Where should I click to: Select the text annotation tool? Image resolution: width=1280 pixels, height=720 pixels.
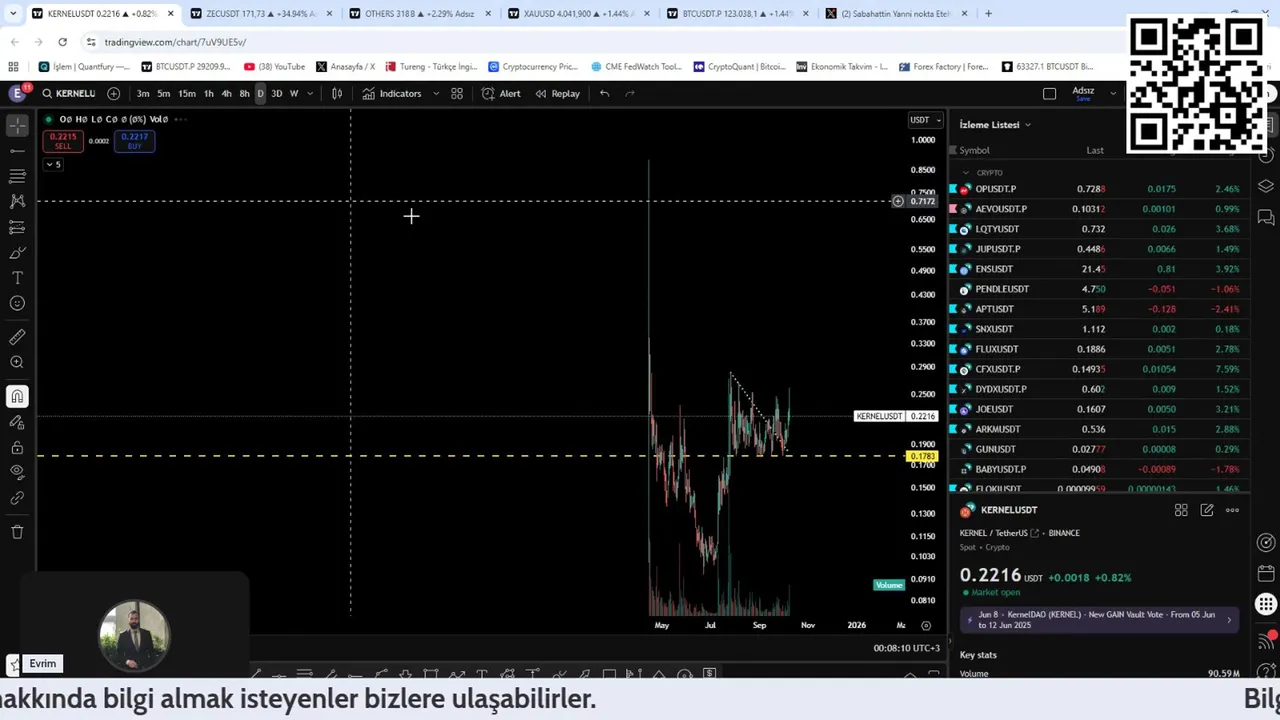[x=17, y=278]
